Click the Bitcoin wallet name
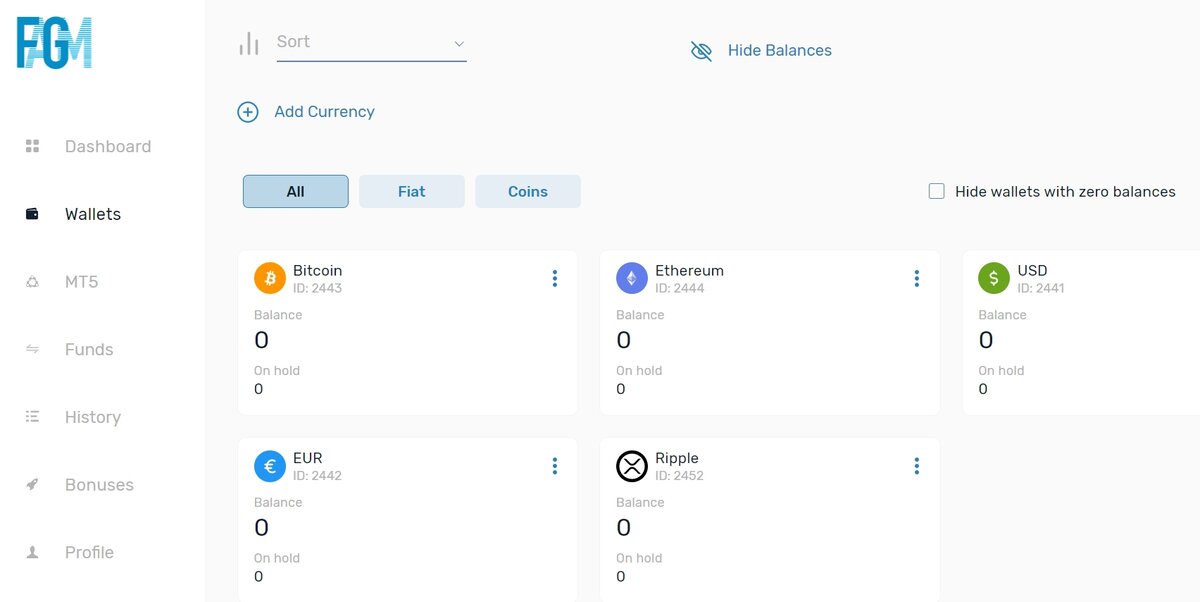The image size is (1200, 602). 318,270
